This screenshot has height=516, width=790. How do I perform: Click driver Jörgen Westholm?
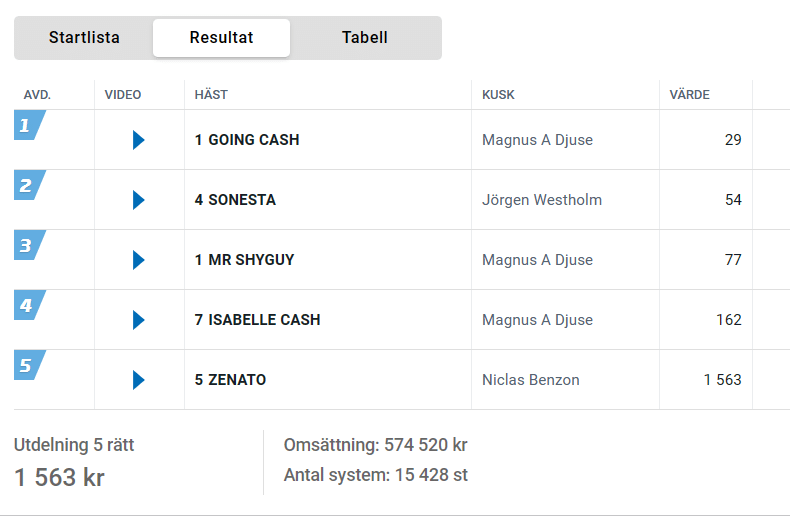coord(542,200)
